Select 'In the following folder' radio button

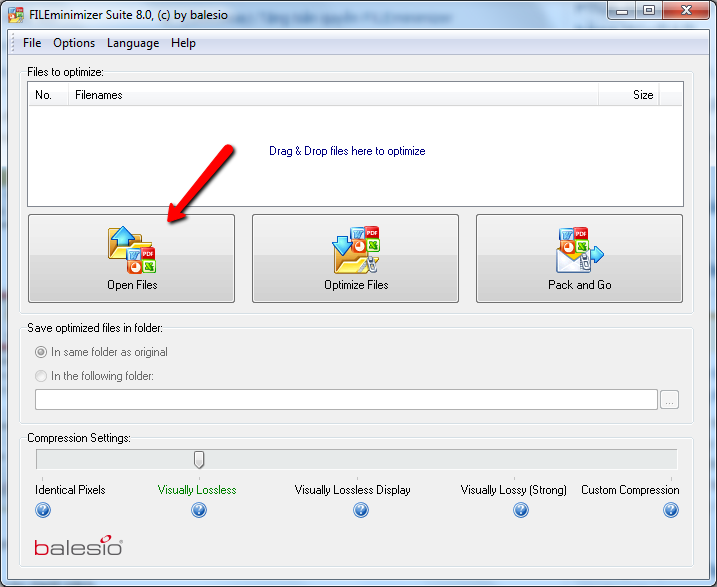tap(41, 376)
